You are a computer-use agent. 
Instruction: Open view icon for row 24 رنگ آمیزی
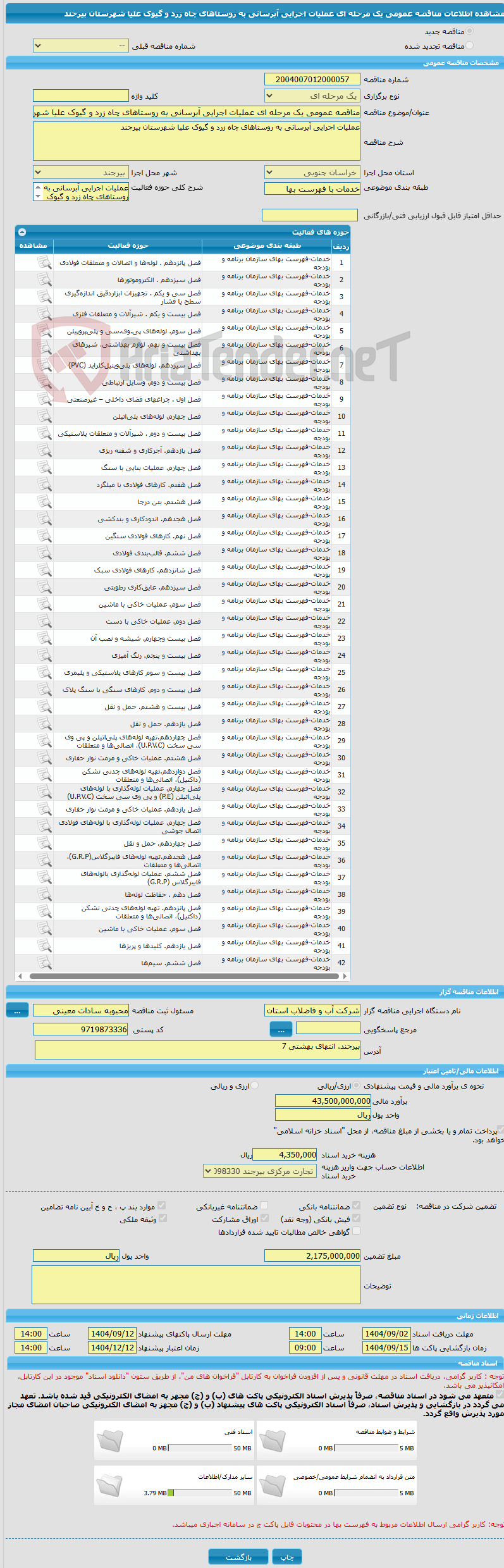click(x=44, y=655)
